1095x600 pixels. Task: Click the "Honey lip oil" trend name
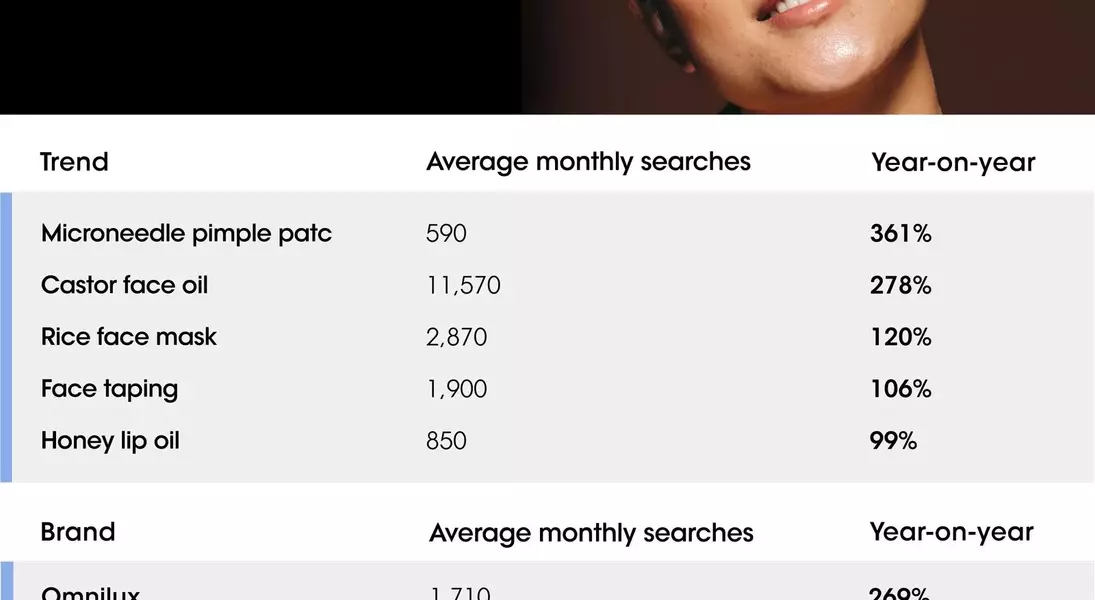point(111,440)
